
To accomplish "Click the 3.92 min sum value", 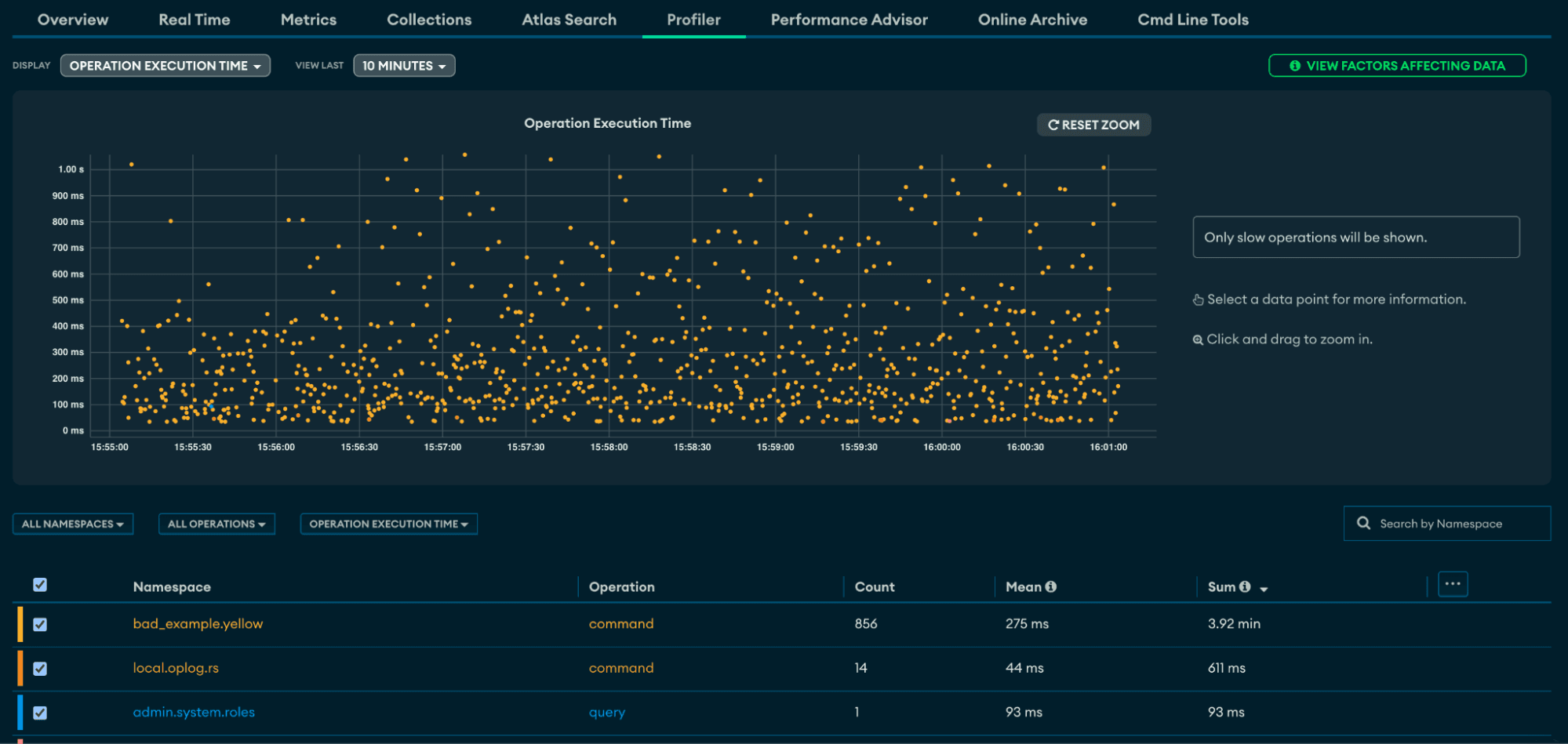I will tap(1234, 624).
